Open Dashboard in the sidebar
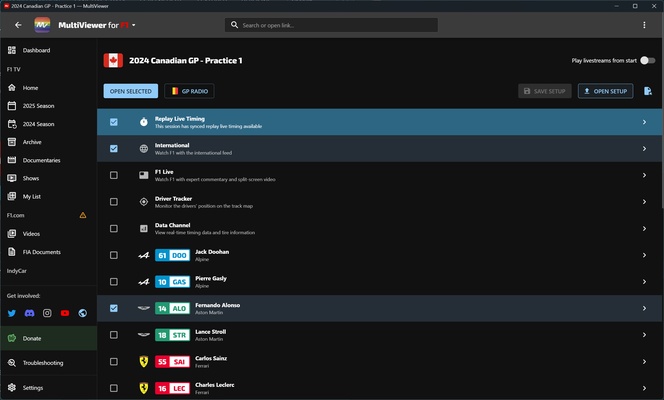Viewport: 664px width, 400px height. [x=48, y=50]
